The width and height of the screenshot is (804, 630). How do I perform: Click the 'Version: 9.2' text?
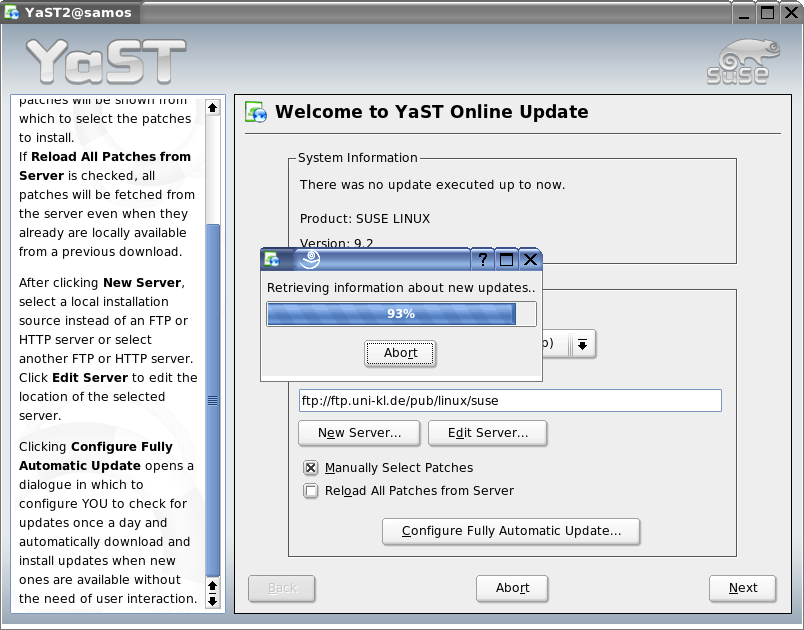click(x=336, y=243)
